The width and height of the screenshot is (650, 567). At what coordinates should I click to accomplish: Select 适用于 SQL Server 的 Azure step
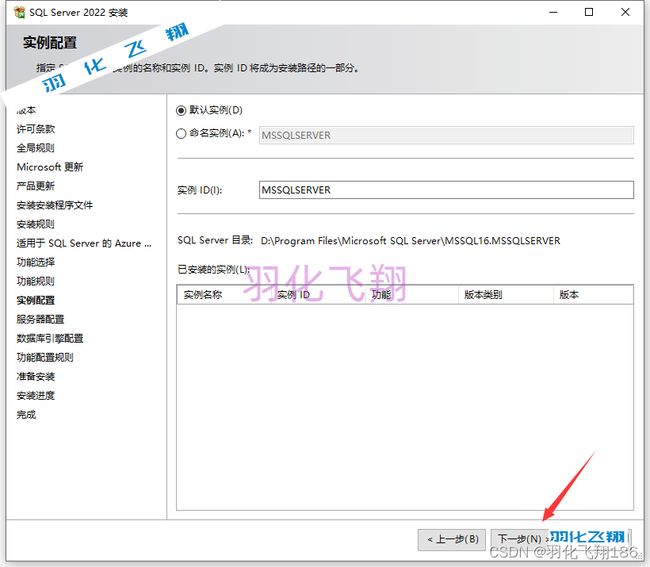[84, 243]
